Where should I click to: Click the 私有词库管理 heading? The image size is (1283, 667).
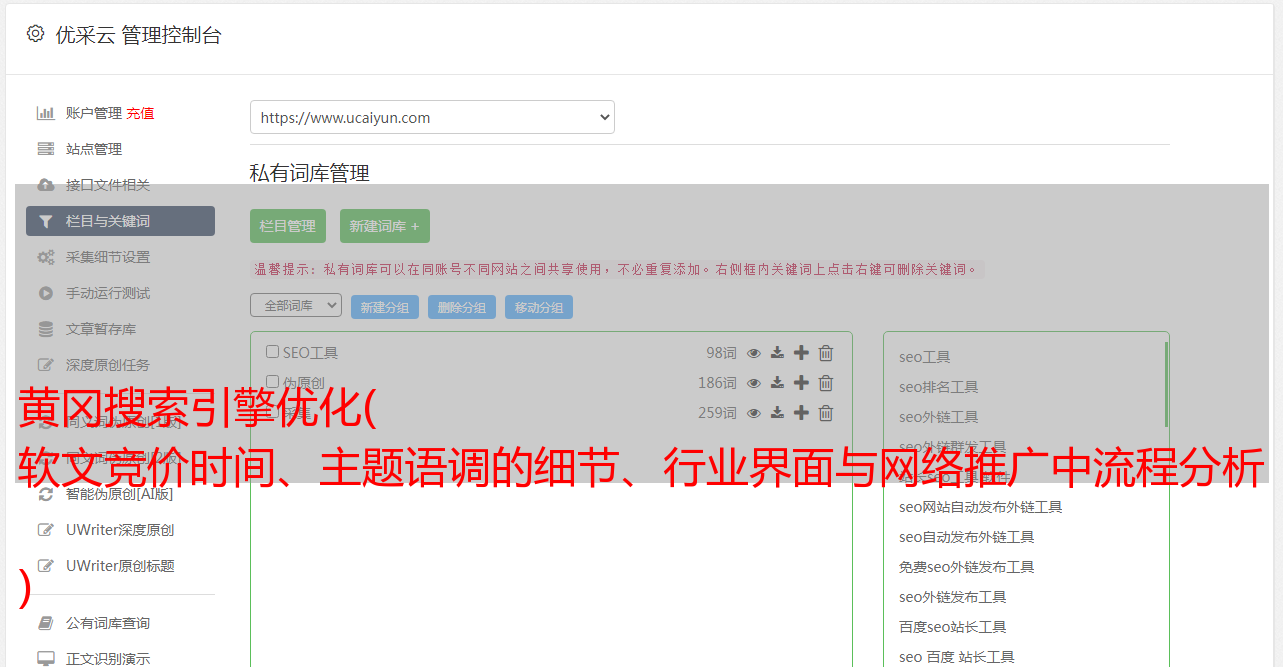click(310, 173)
